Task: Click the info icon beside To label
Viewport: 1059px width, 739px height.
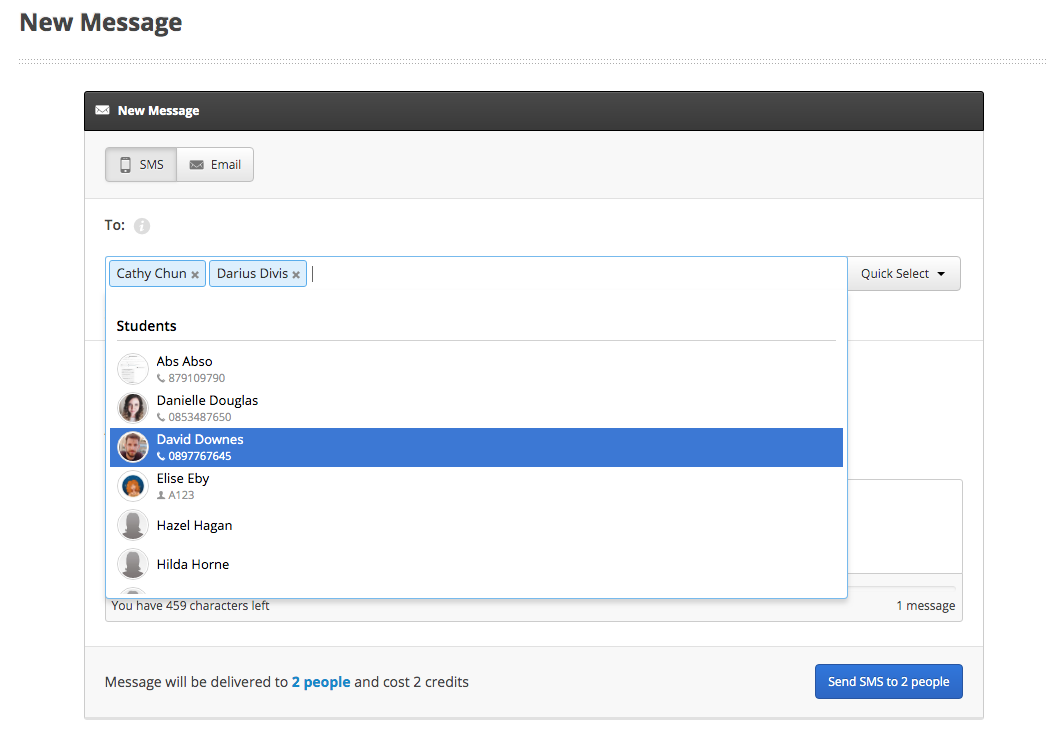Action: pyautogui.click(x=142, y=226)
